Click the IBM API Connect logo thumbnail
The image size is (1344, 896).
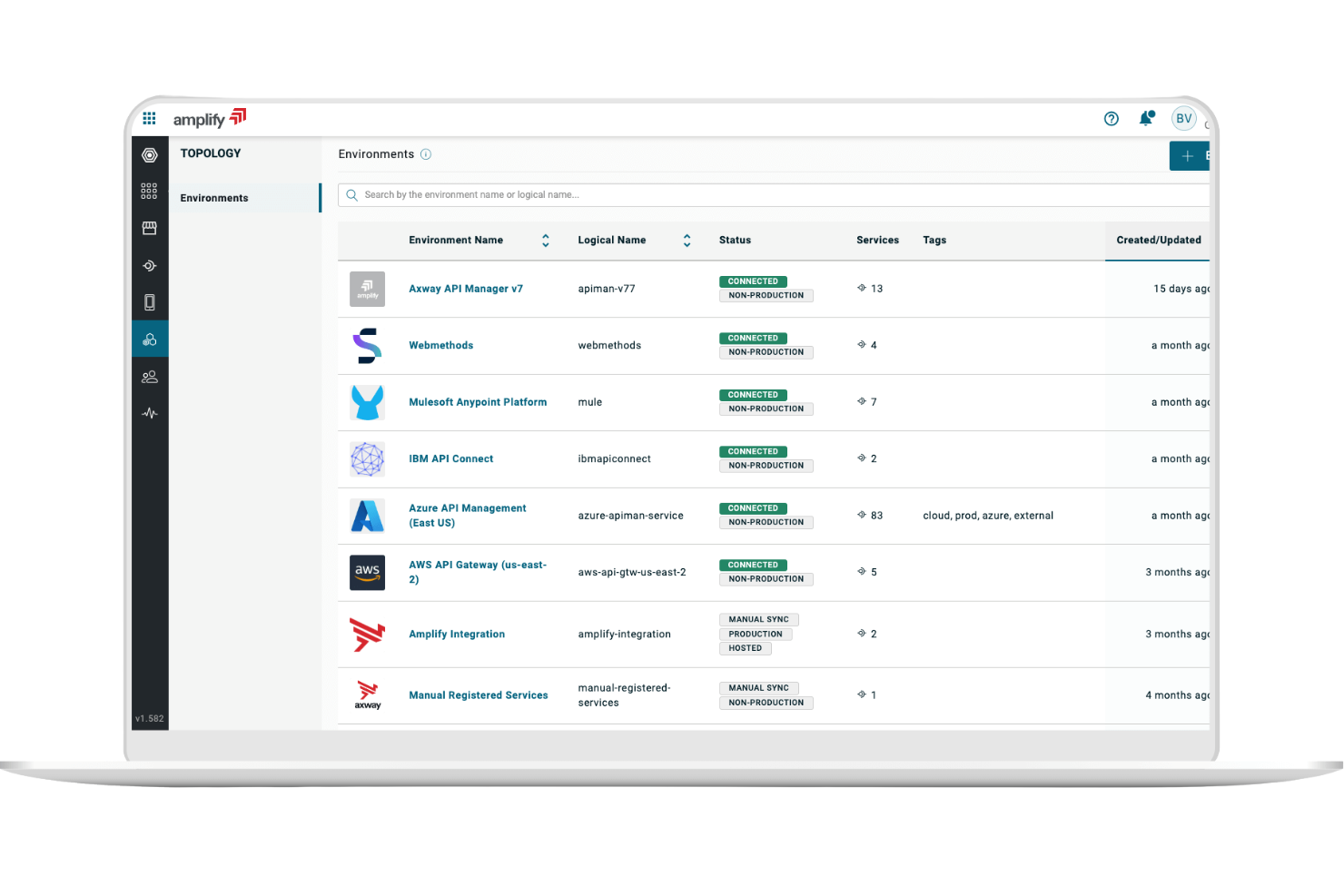(368, 459)
